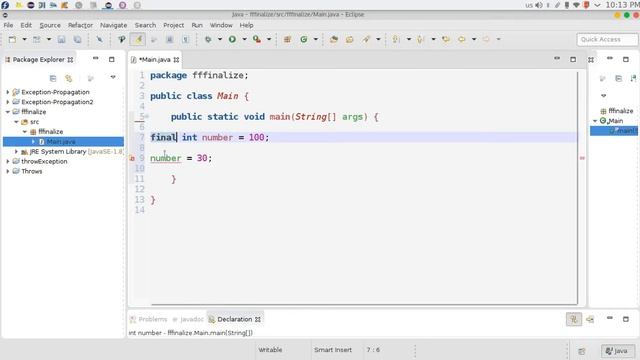
Task: Toggle Show Whitespace Characters pilcrow button
Action: click(x=186, y=39)
